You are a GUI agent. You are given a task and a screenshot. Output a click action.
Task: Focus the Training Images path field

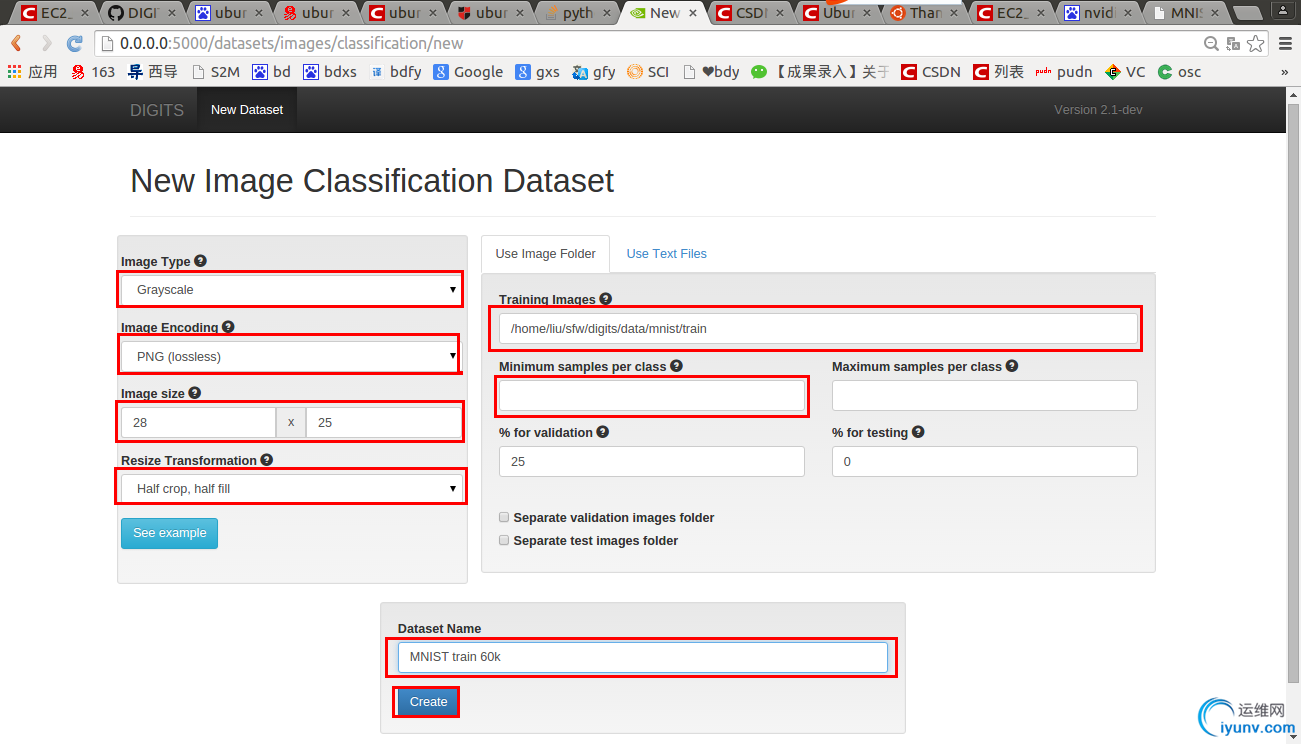(818, 328)
